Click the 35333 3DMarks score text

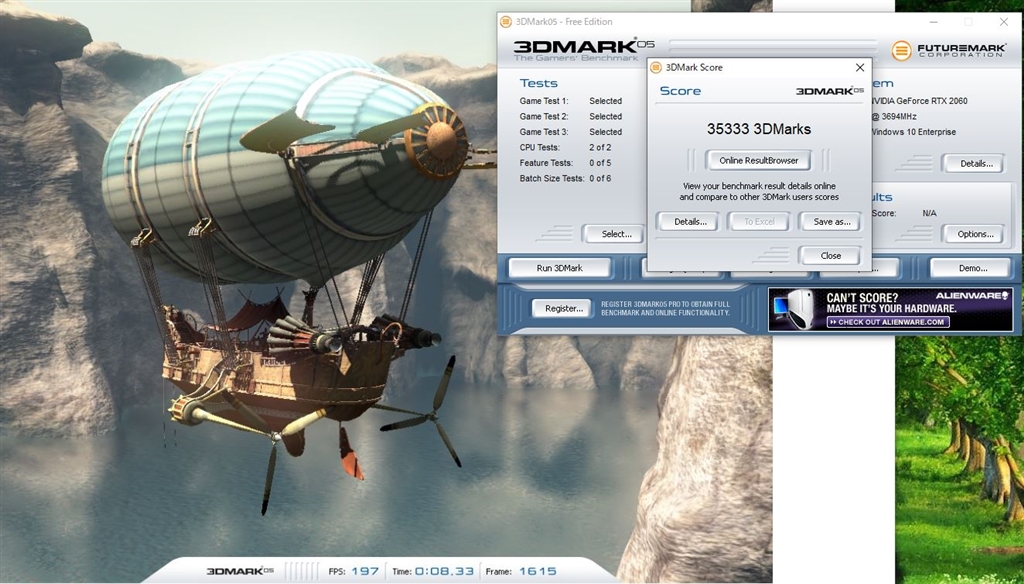click(758, 129)
